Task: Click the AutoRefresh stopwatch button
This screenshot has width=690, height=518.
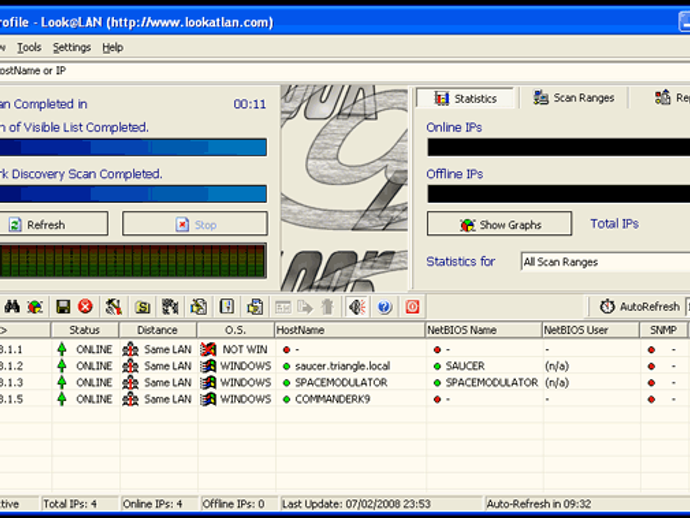Action: click(639, 306)
